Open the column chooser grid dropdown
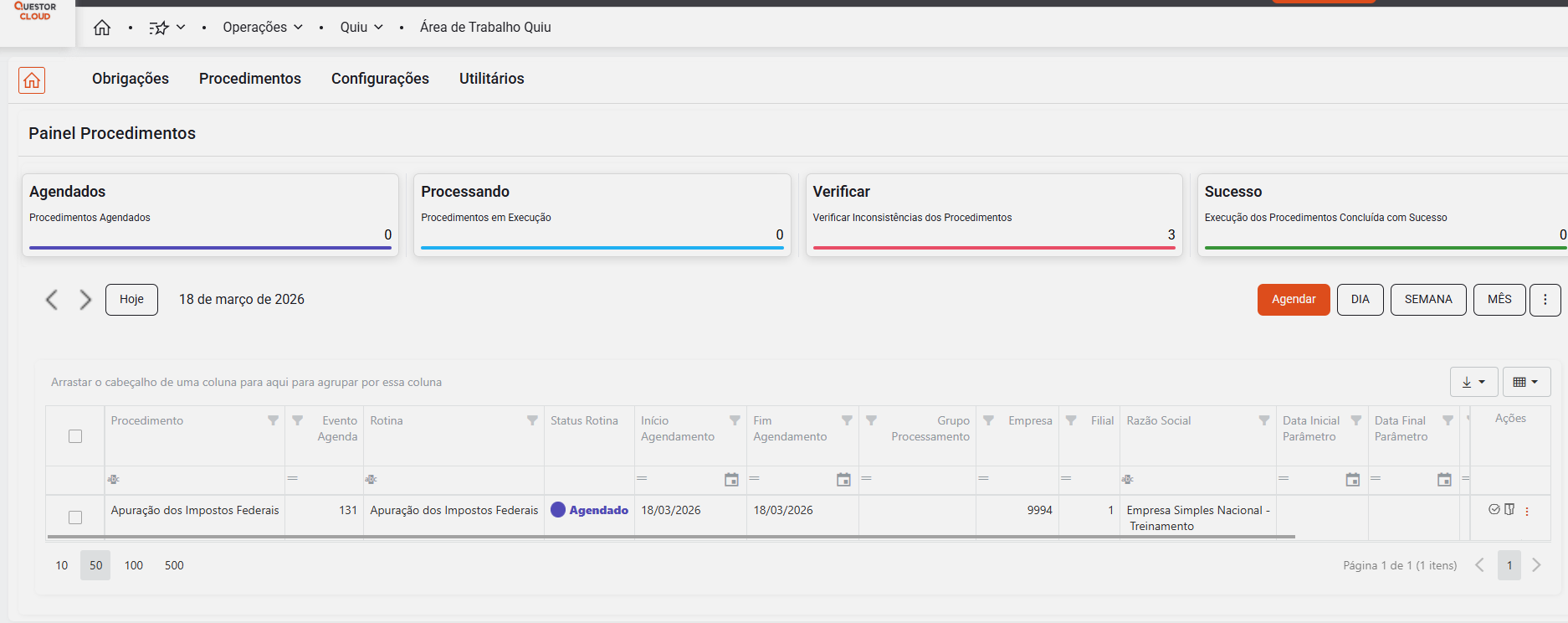 click(x=1526, y=382)
